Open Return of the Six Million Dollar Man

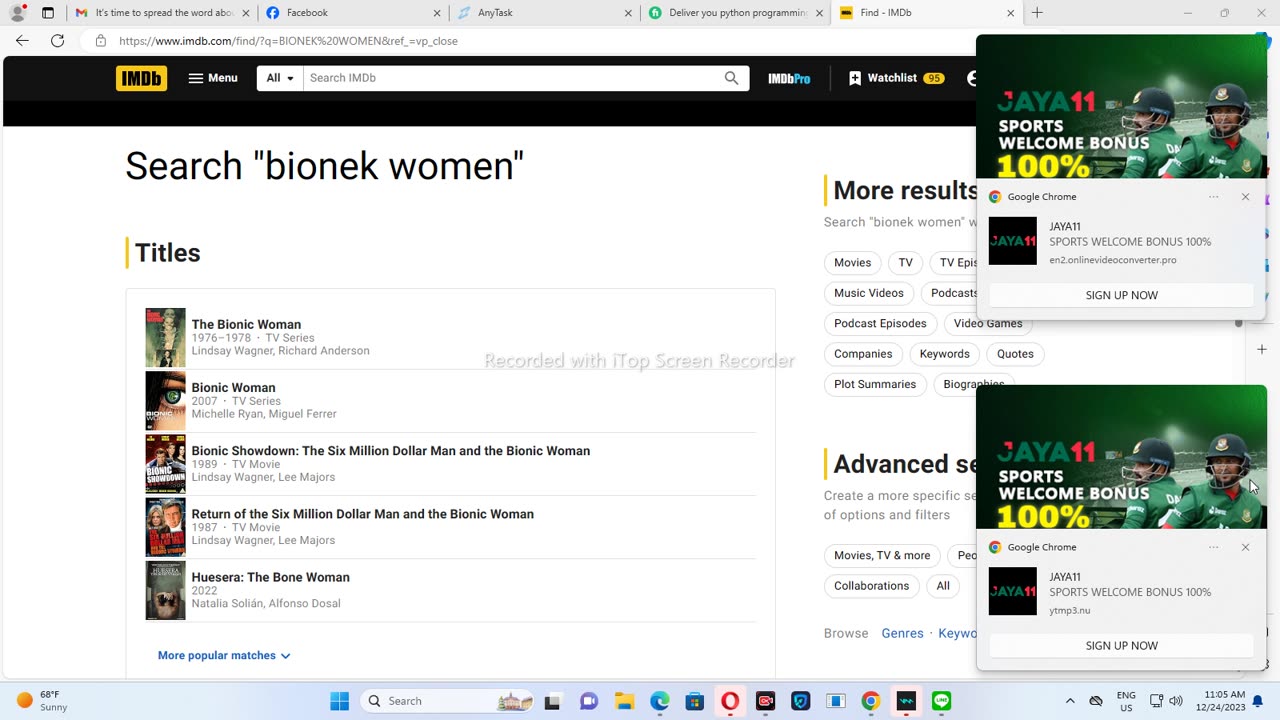pos(363,514)
